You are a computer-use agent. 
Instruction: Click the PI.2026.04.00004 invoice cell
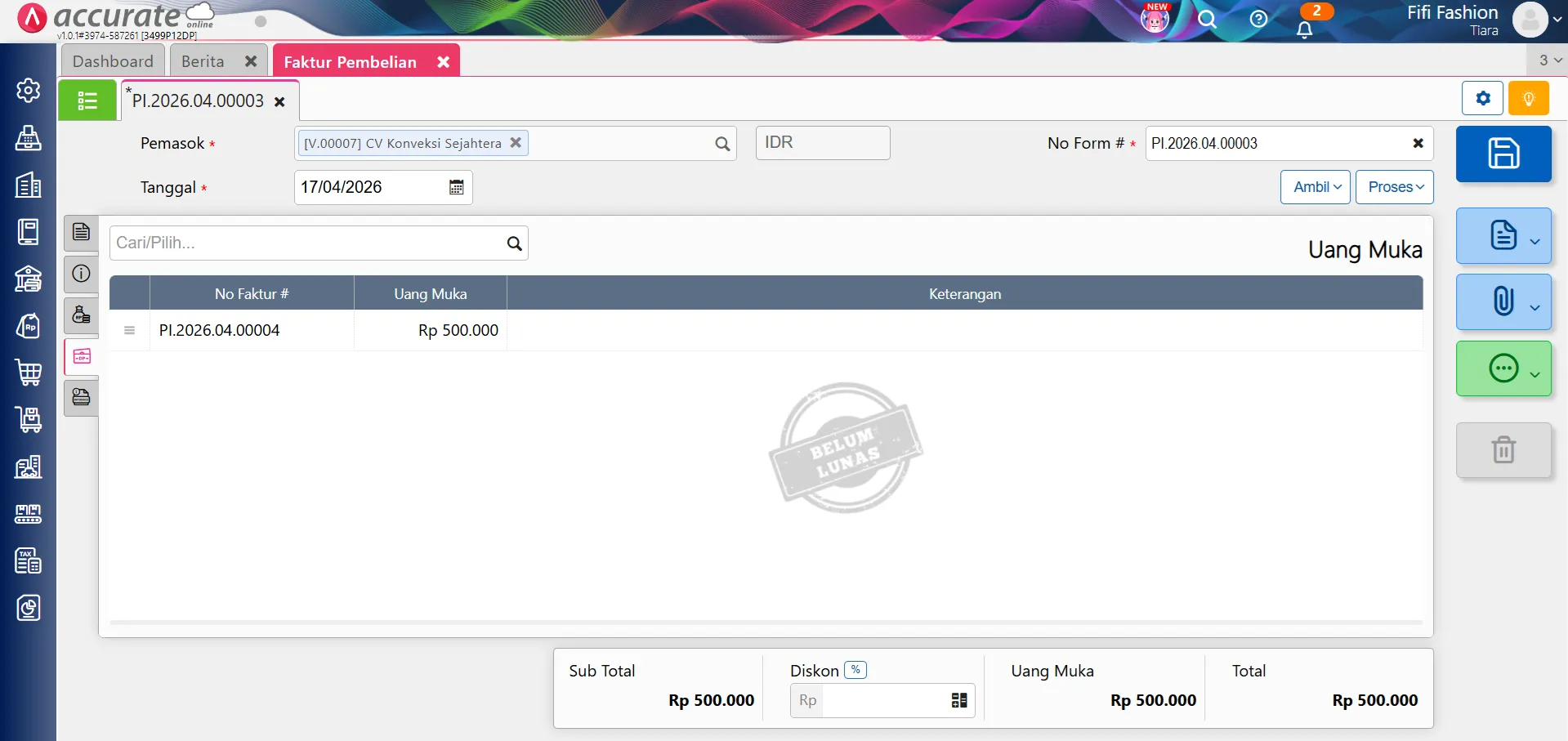coord(252,330)
